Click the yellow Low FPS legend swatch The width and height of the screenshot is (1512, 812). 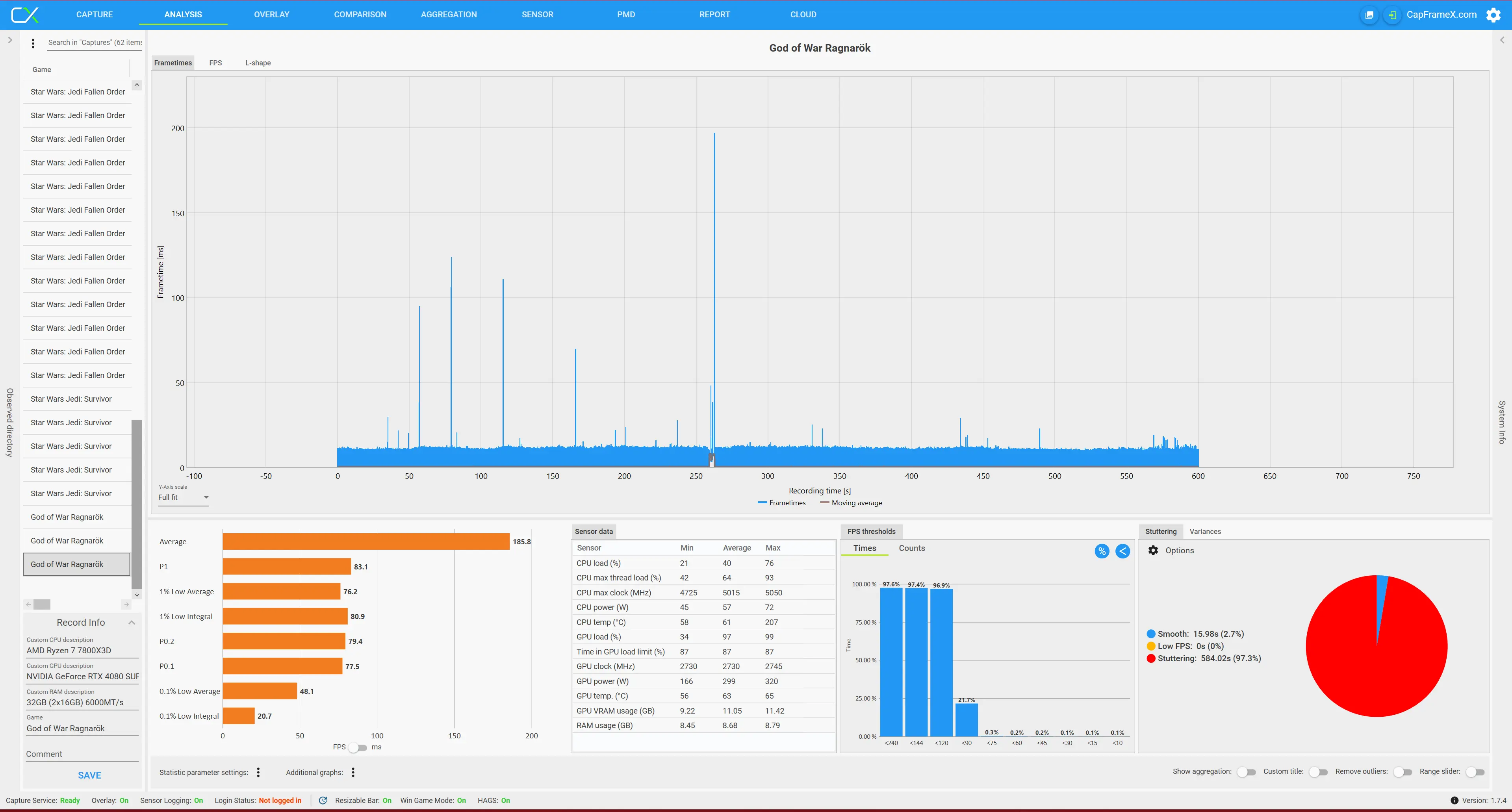click(x=1151, y=646)
